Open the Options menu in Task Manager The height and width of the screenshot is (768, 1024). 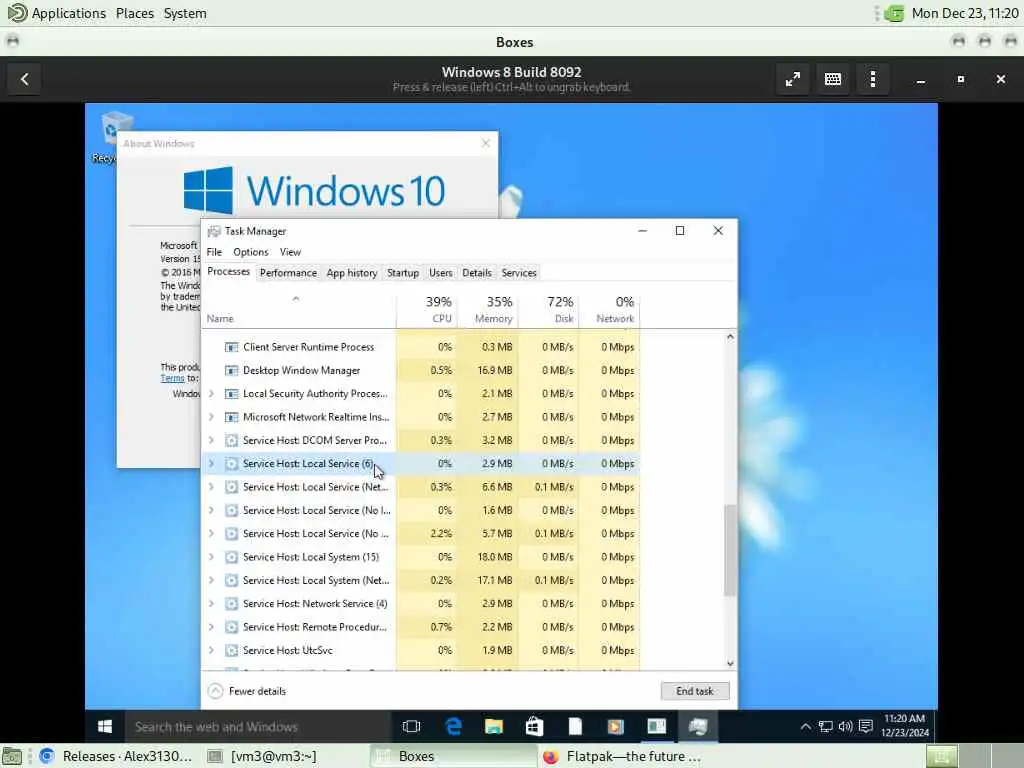251,252
